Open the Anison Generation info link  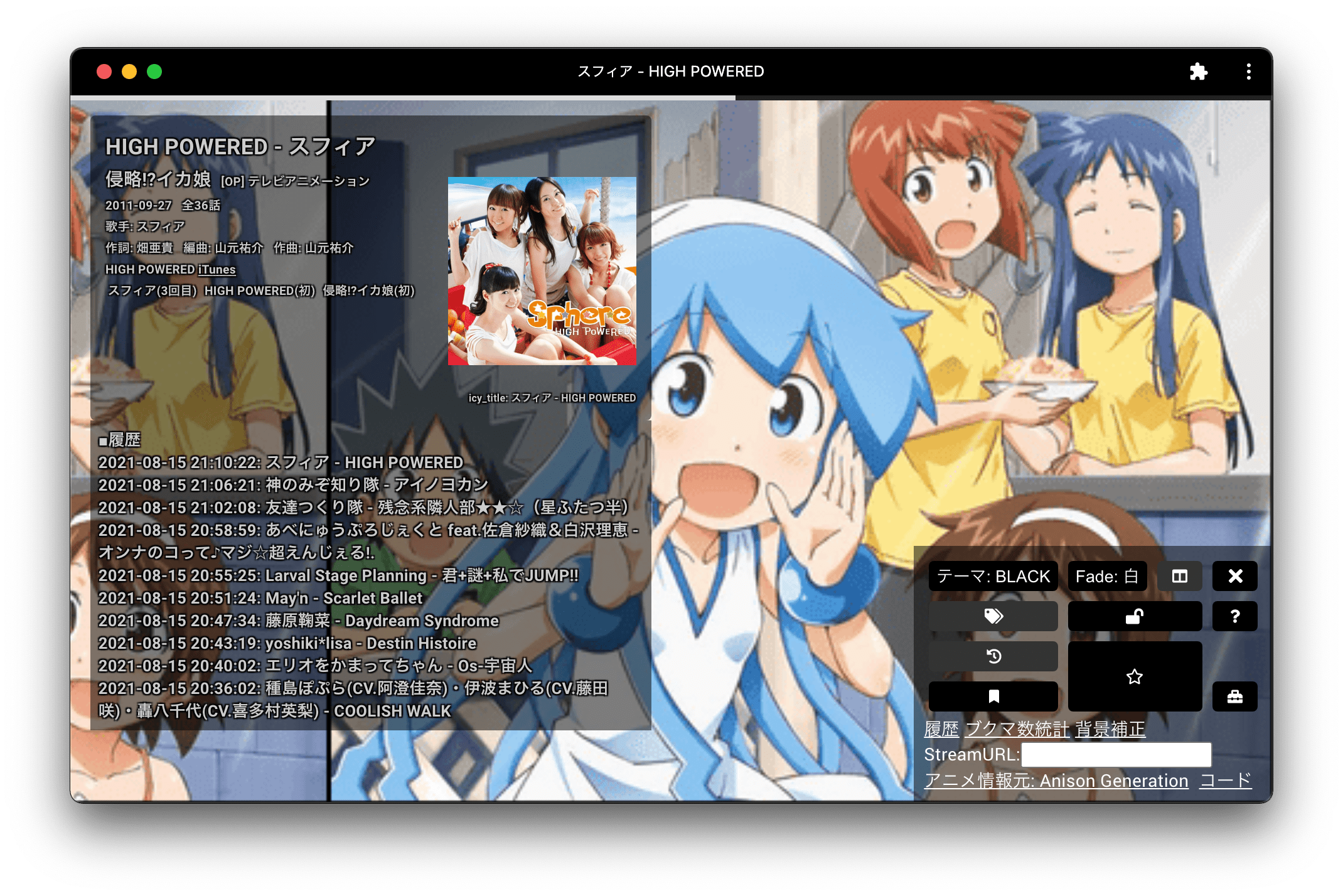click(1056, 781)
